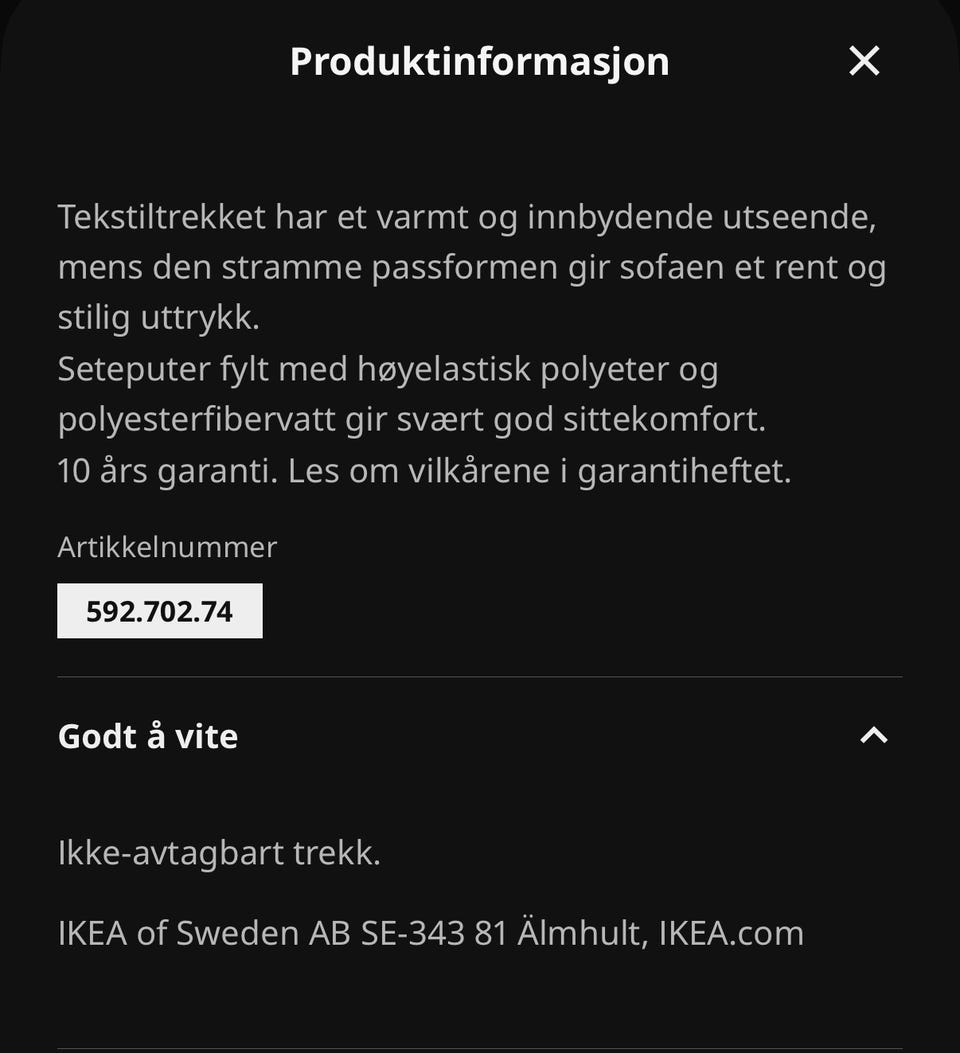Image resolution: width=960 pixels, height=1053 pixels.
Task: Click the polyesterfibervatt gir svært god line
Action: (x=412, y=420)
